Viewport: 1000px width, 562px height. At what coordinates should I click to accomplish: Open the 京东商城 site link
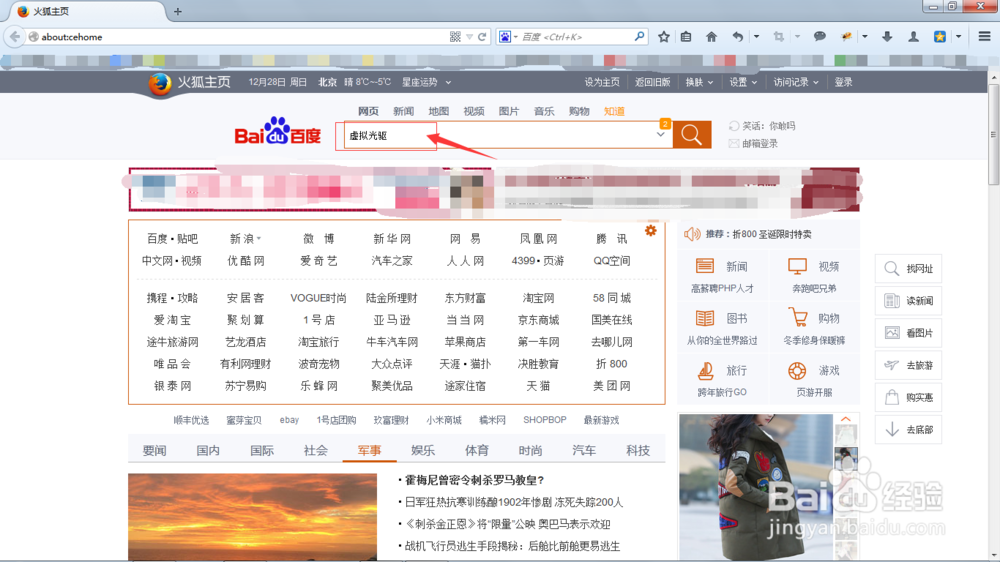pyautogui.click(x=538, y=320)
